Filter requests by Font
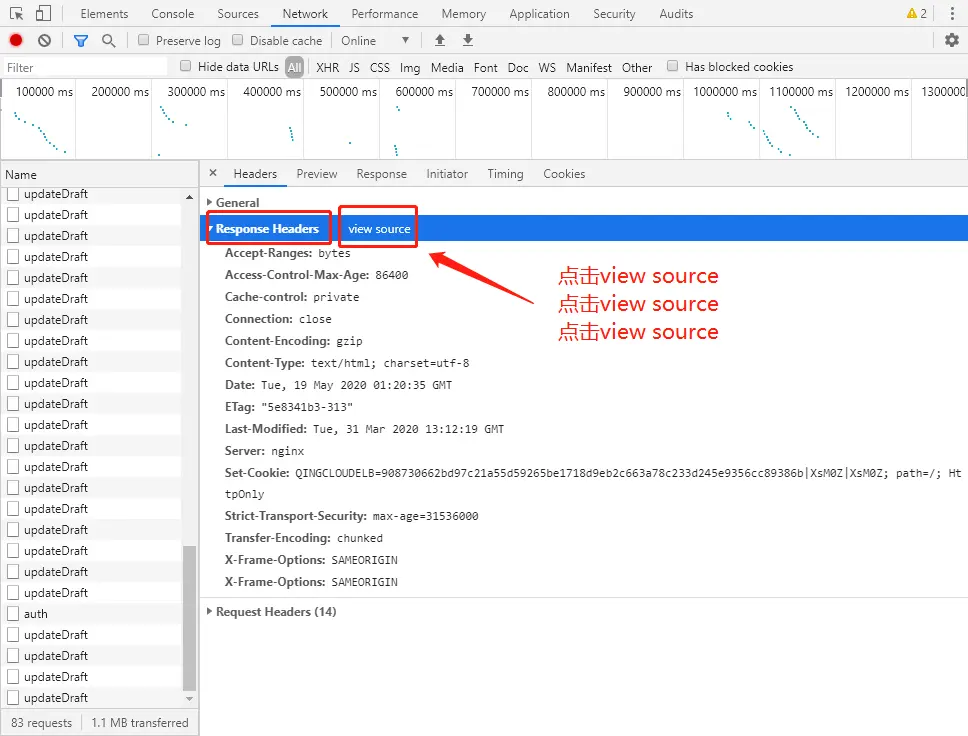 tap(486, 67)
